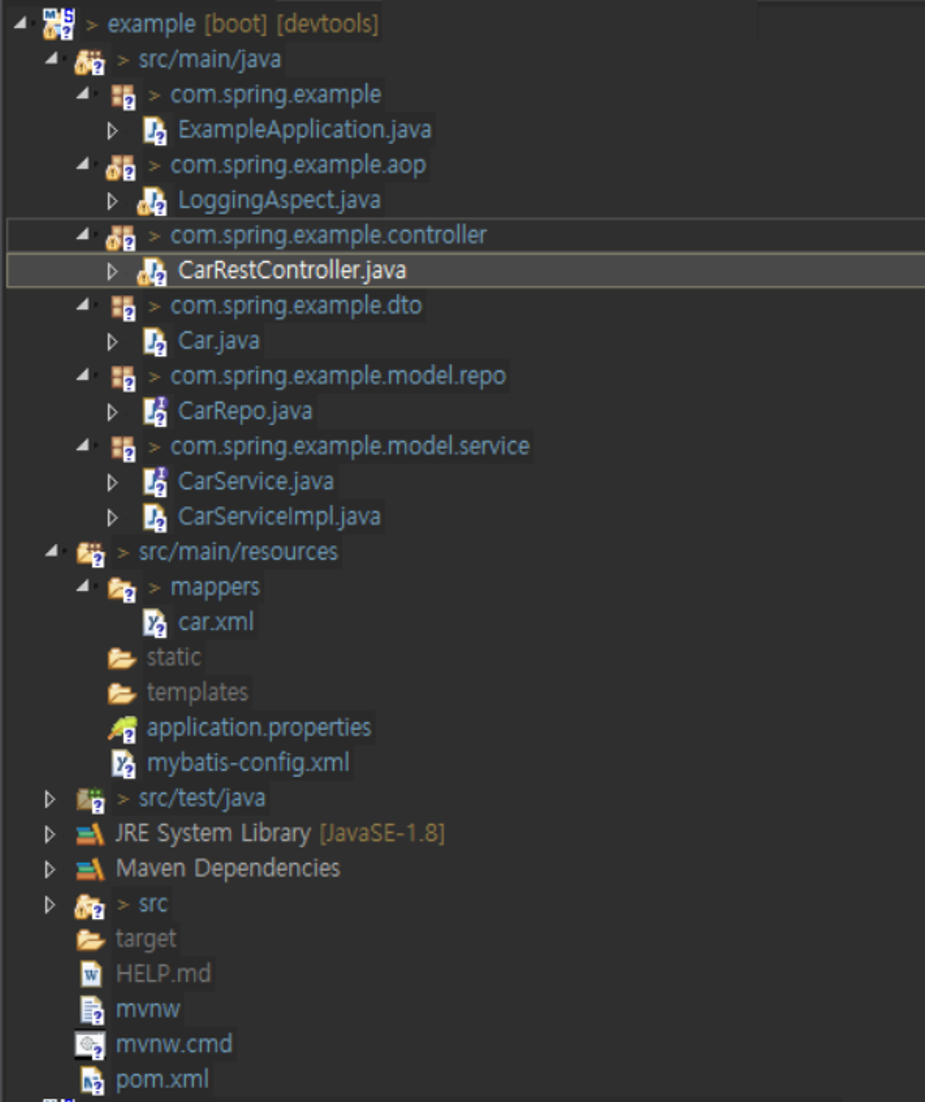Select the "CarService.java" file name
Image resolution: width=925 pixels, height=1102 pixels.
[x=256, y=481]
